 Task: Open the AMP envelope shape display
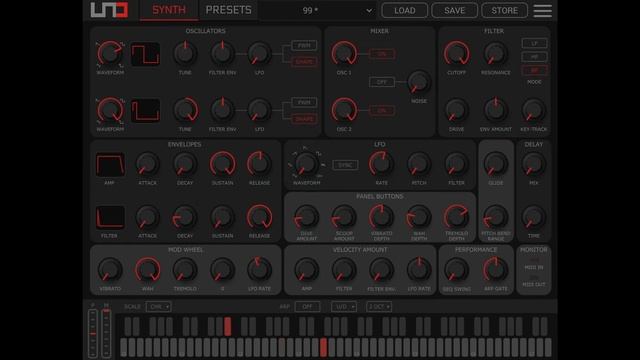coord(110,164)
